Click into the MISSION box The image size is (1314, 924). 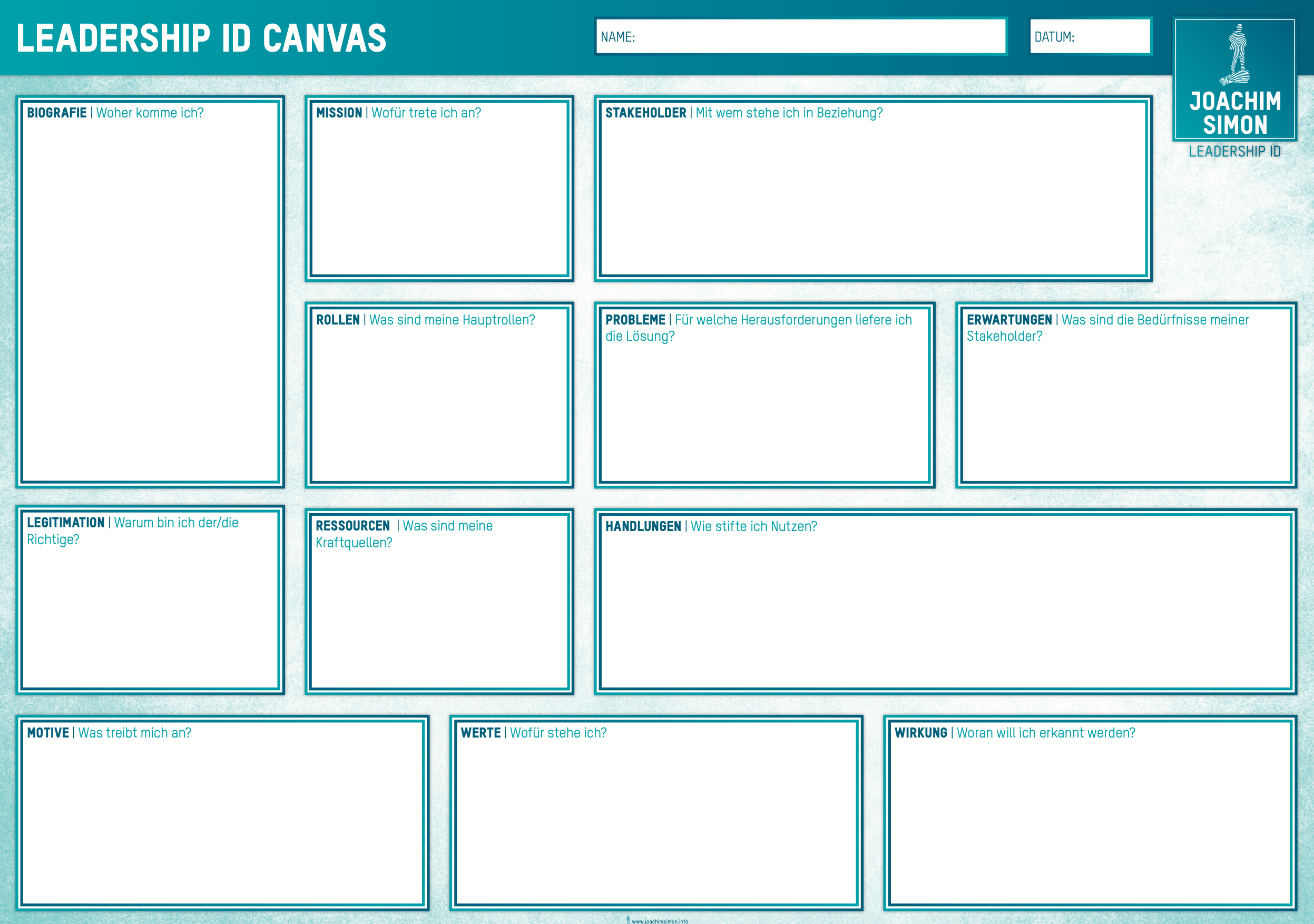(439, 188)
